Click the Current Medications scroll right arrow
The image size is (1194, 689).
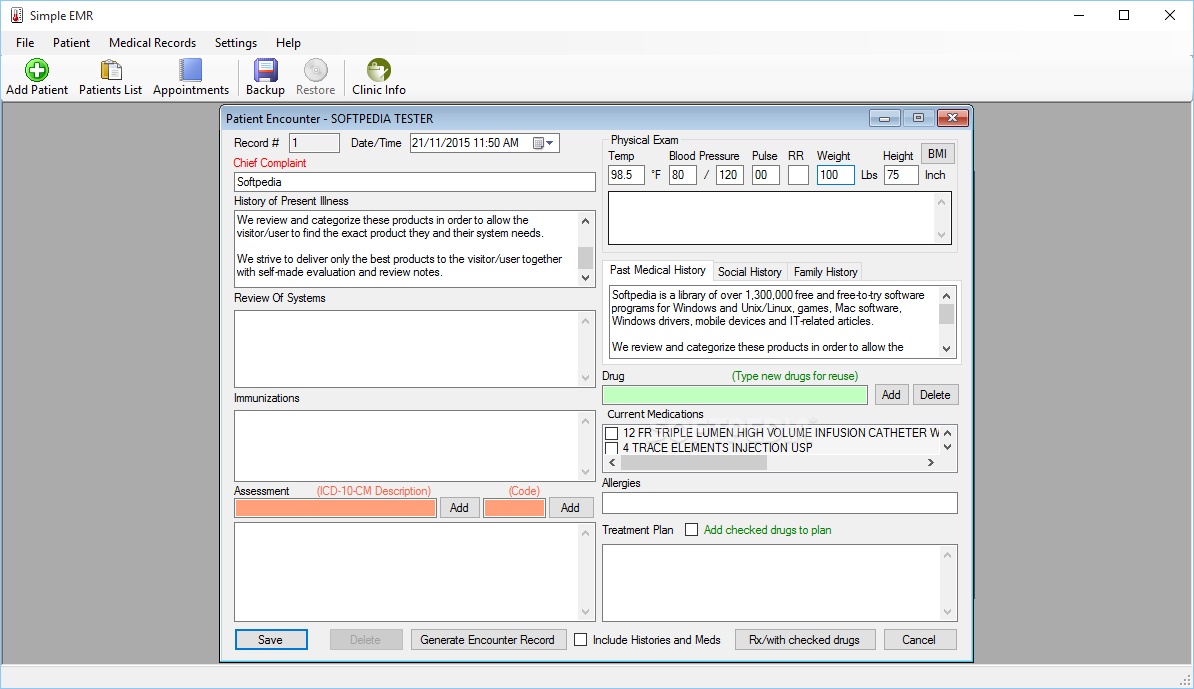931,462
